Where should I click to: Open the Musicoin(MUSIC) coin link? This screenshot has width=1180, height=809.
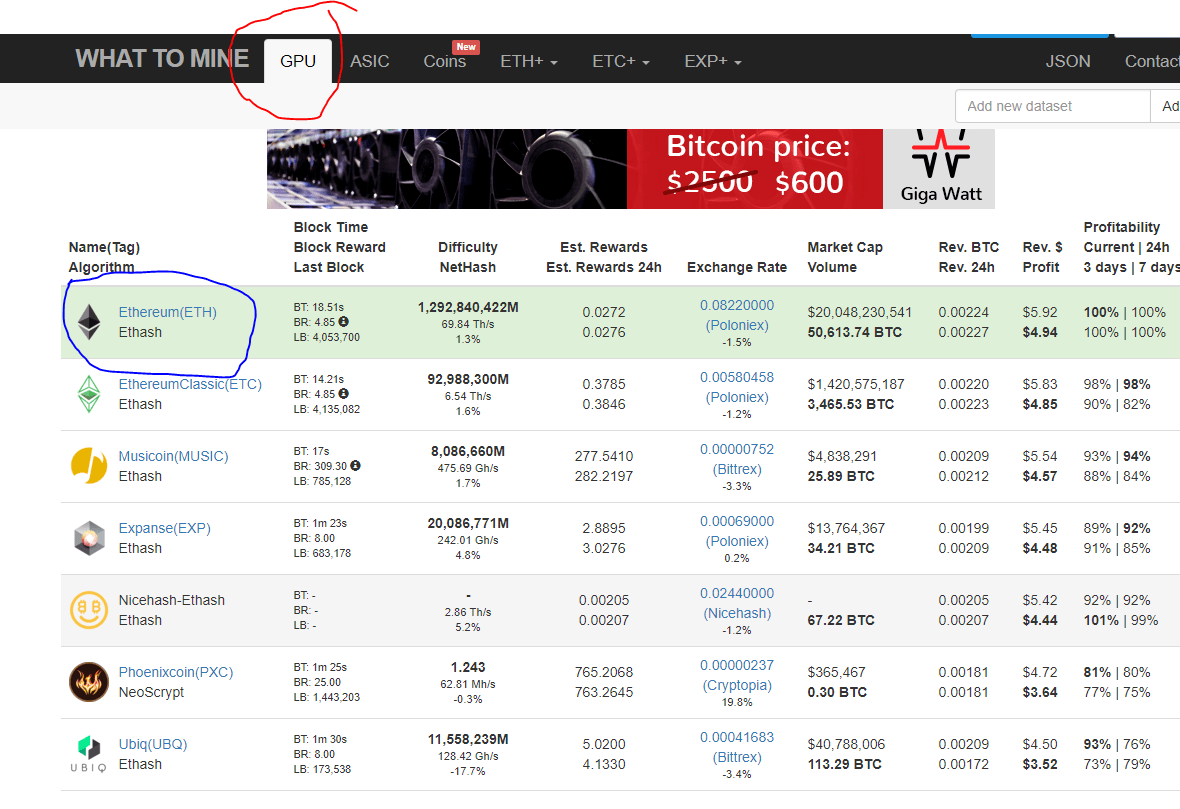click(173, 456)
